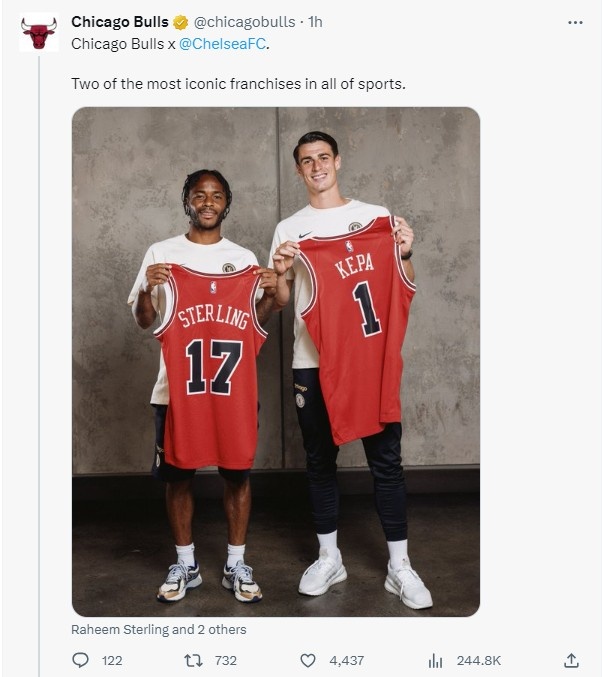Viewport: 602px width, 677px height.
Task: Open the More options three-dot menu
Action: point(574,22)
